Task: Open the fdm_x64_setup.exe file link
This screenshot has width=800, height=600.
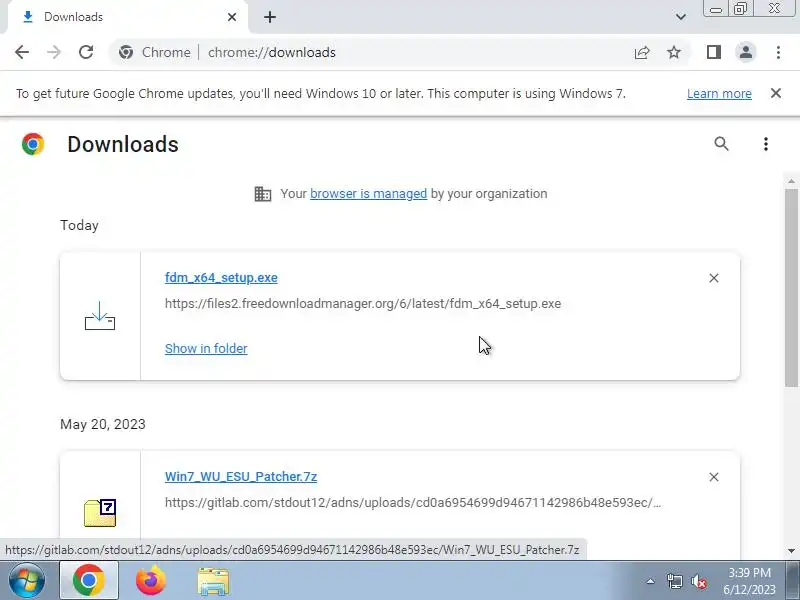Action: pyautogui.click(x=221, y=278)
